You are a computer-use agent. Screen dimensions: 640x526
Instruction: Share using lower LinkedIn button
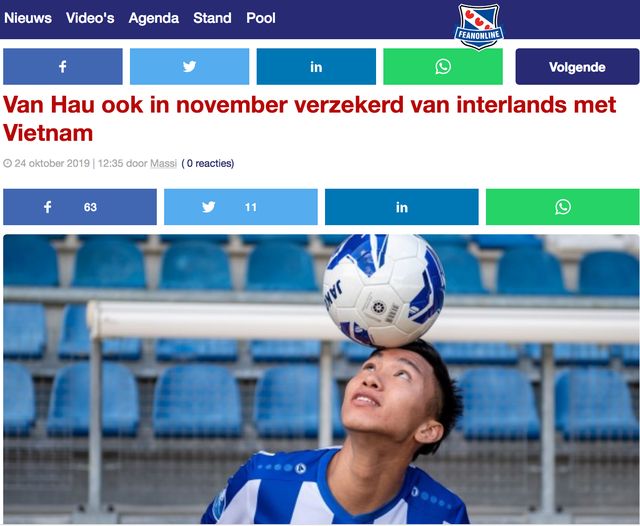coord(402,207)
